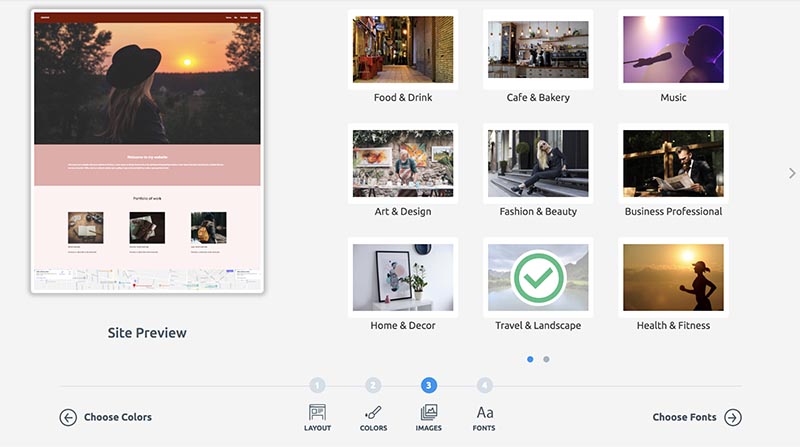Select step 4 circle in progress bar
Image resolution: width=800 pixels, height=447 pixels.
coord(485,385)
